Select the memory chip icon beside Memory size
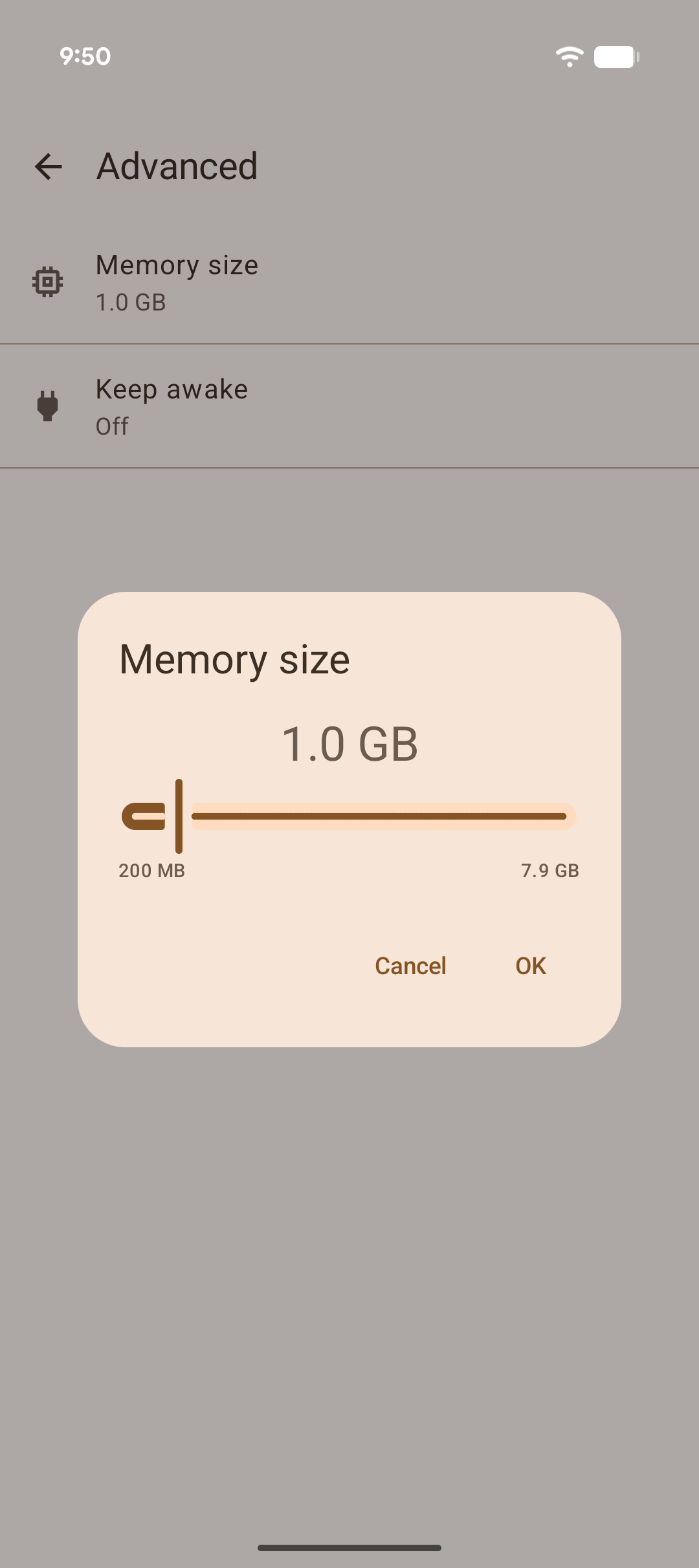 click(46, 281)
